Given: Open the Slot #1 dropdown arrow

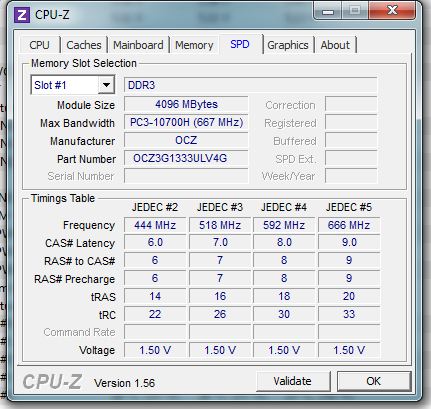Looking at the screenshot, I should pyautogui.click(x=106, y=85).
